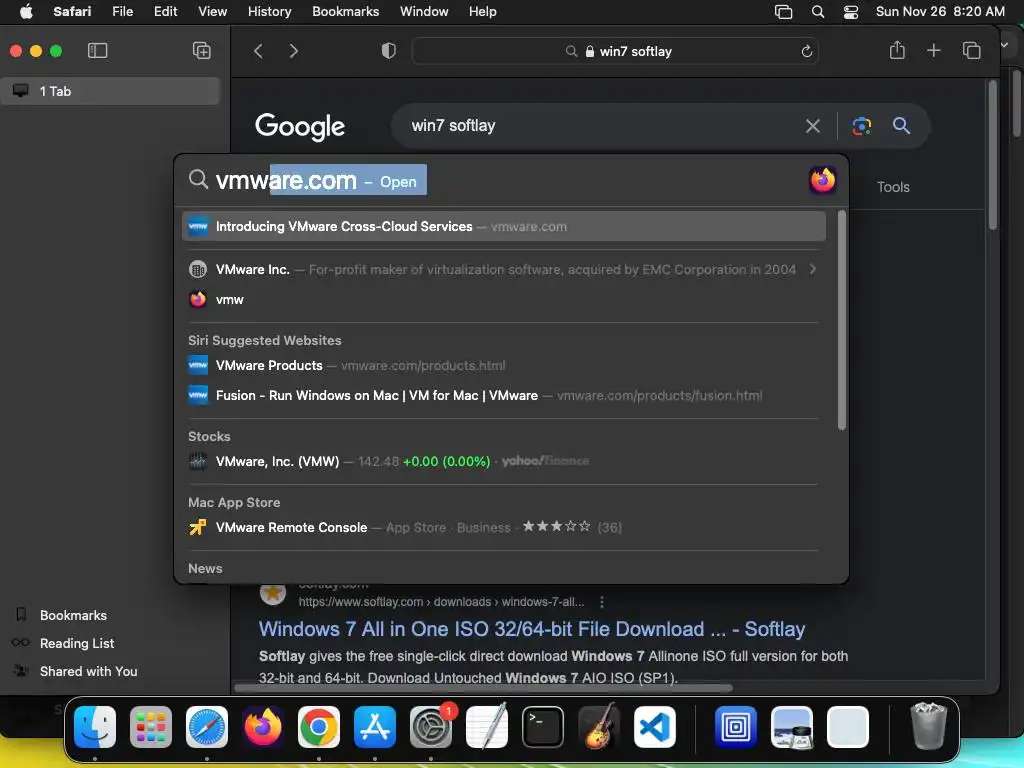This screenshot has height=768, width=1024.
Task: Open the Window menu
Action: click(x=424, y=12)
